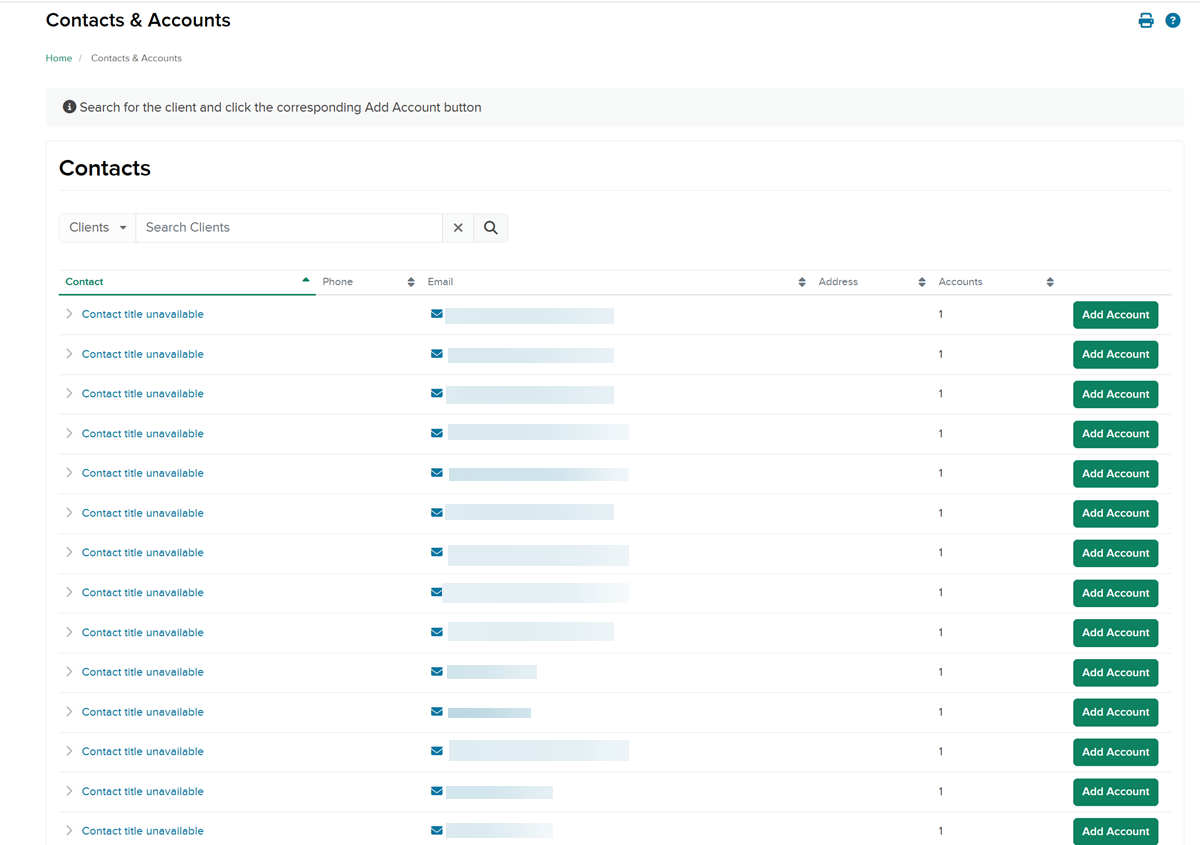Click the print icon at top right
The image size is (1200, 845).
click(x=1146, y=21)
